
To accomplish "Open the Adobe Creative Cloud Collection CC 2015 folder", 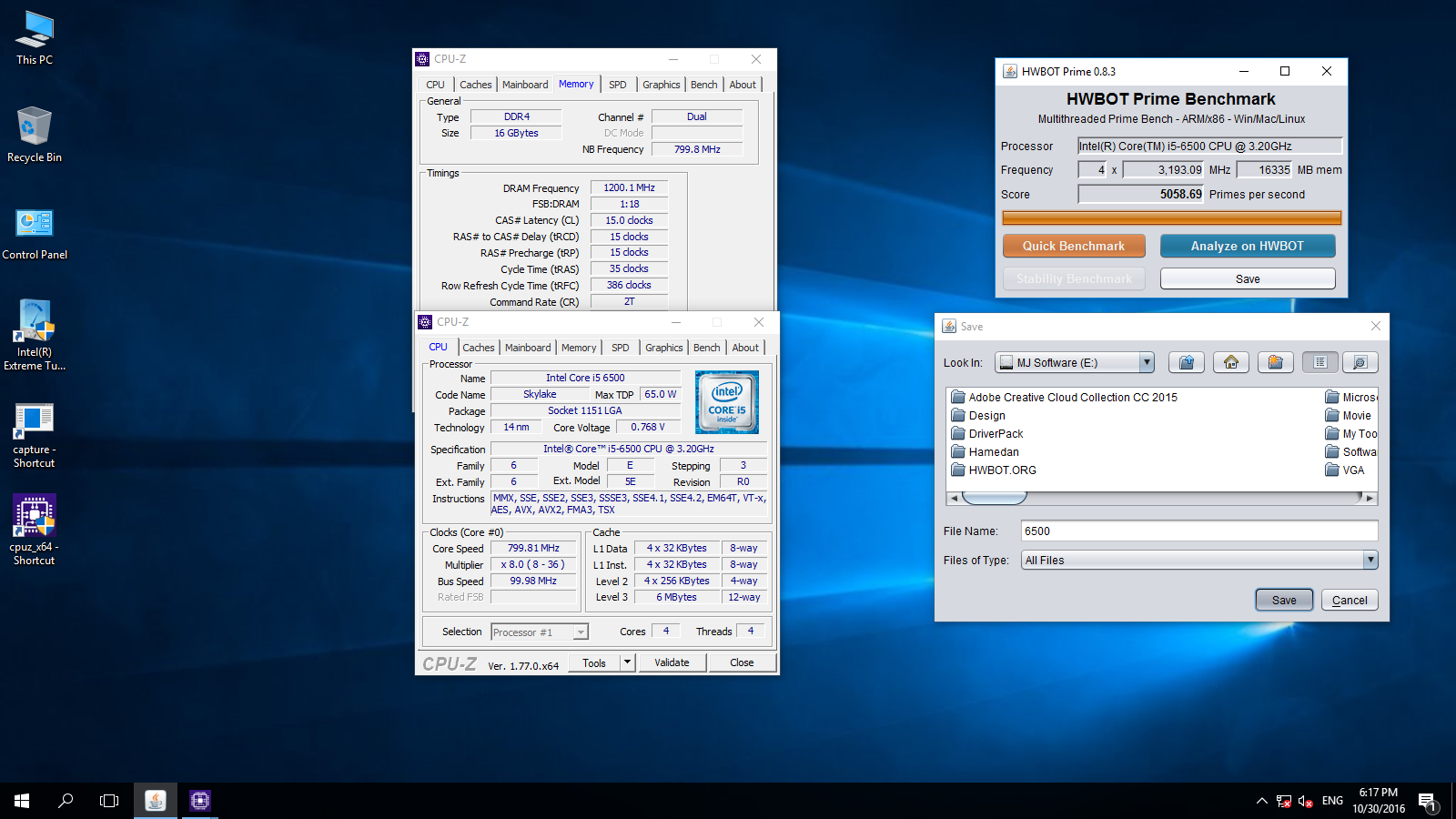I will pos(1064,397).
